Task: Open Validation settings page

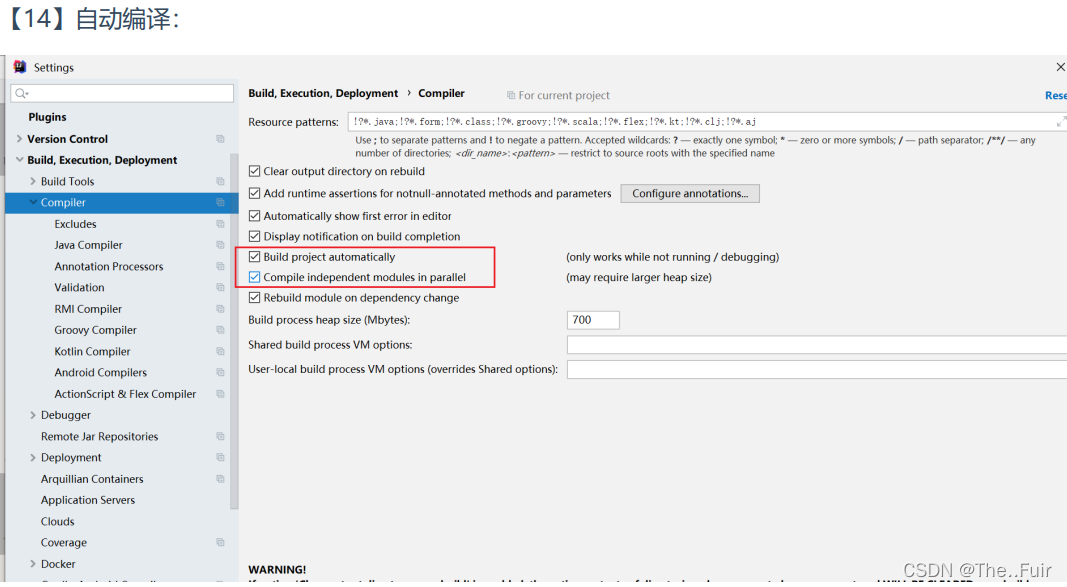Action: [x=80, y=288]
